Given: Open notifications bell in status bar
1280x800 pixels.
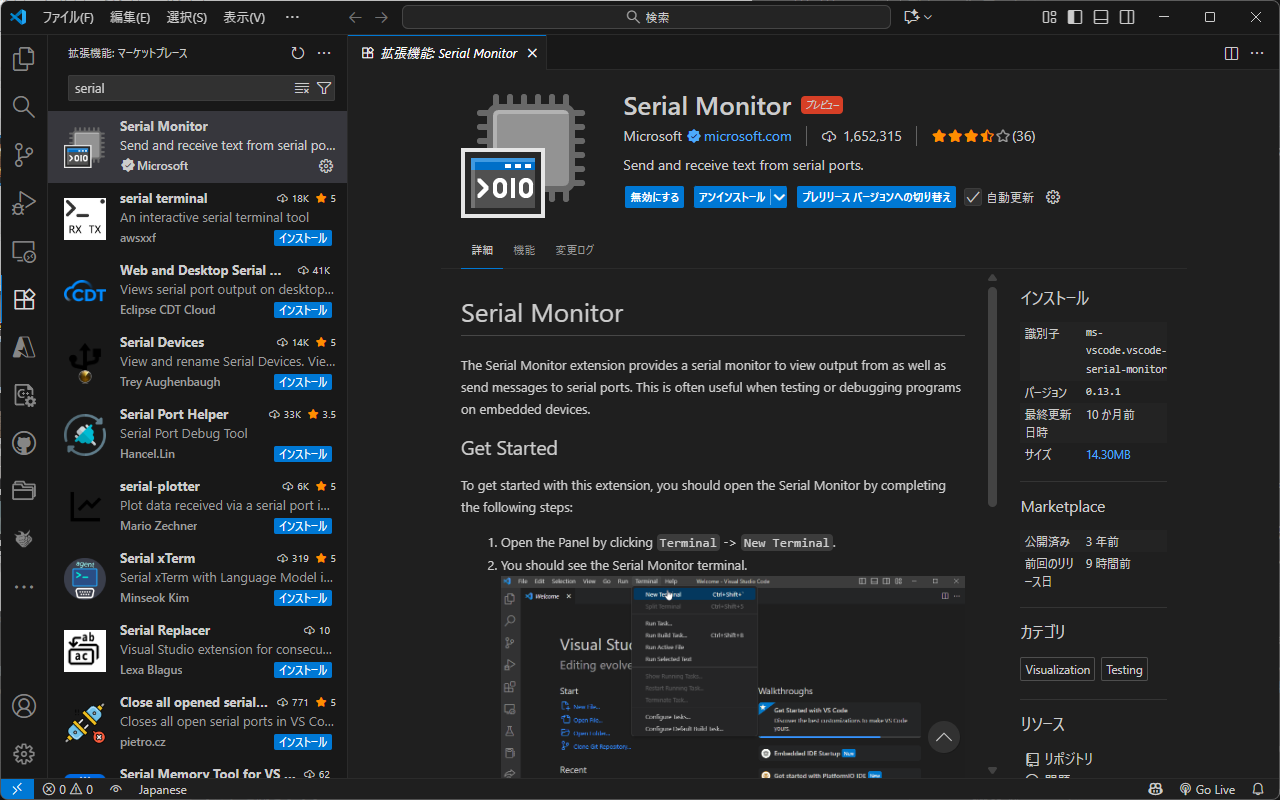Looking at the screenshot, I should click(x=1258, y=789).
